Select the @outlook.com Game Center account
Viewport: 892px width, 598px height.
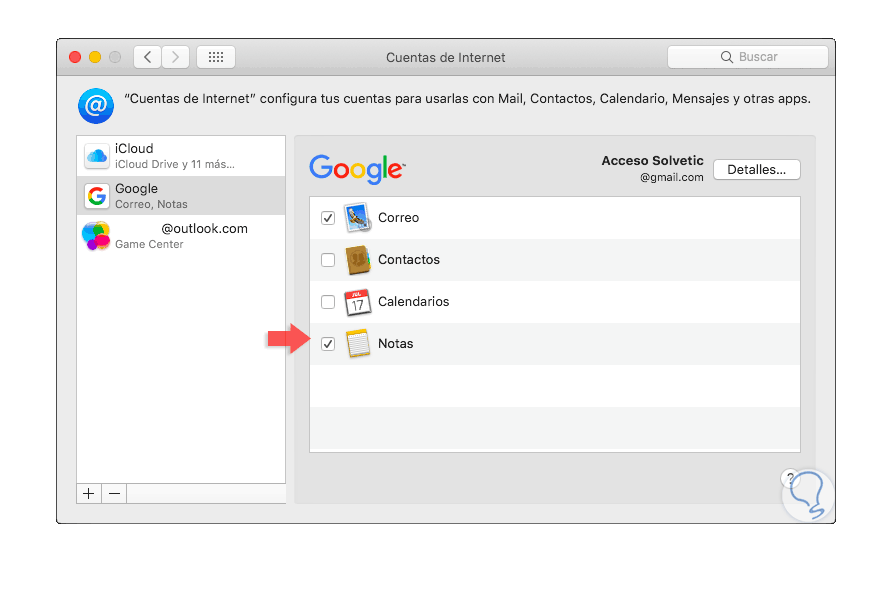(x=181, y=236)
